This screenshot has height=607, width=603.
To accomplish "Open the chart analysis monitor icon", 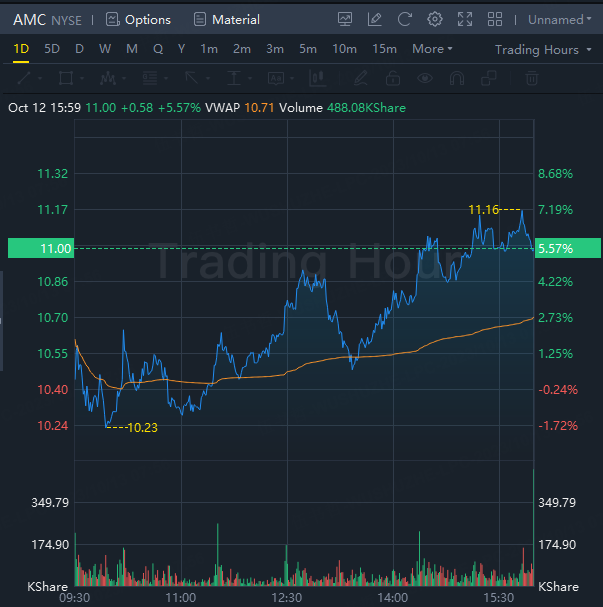I will pos(345,19).
